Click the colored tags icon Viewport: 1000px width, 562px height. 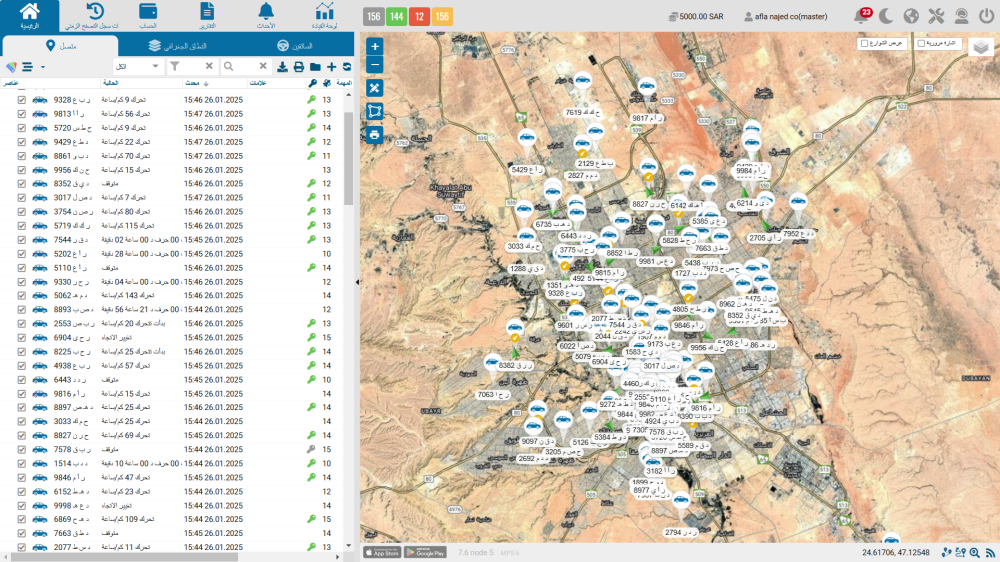pyautogui.click(x=11, y=66)
